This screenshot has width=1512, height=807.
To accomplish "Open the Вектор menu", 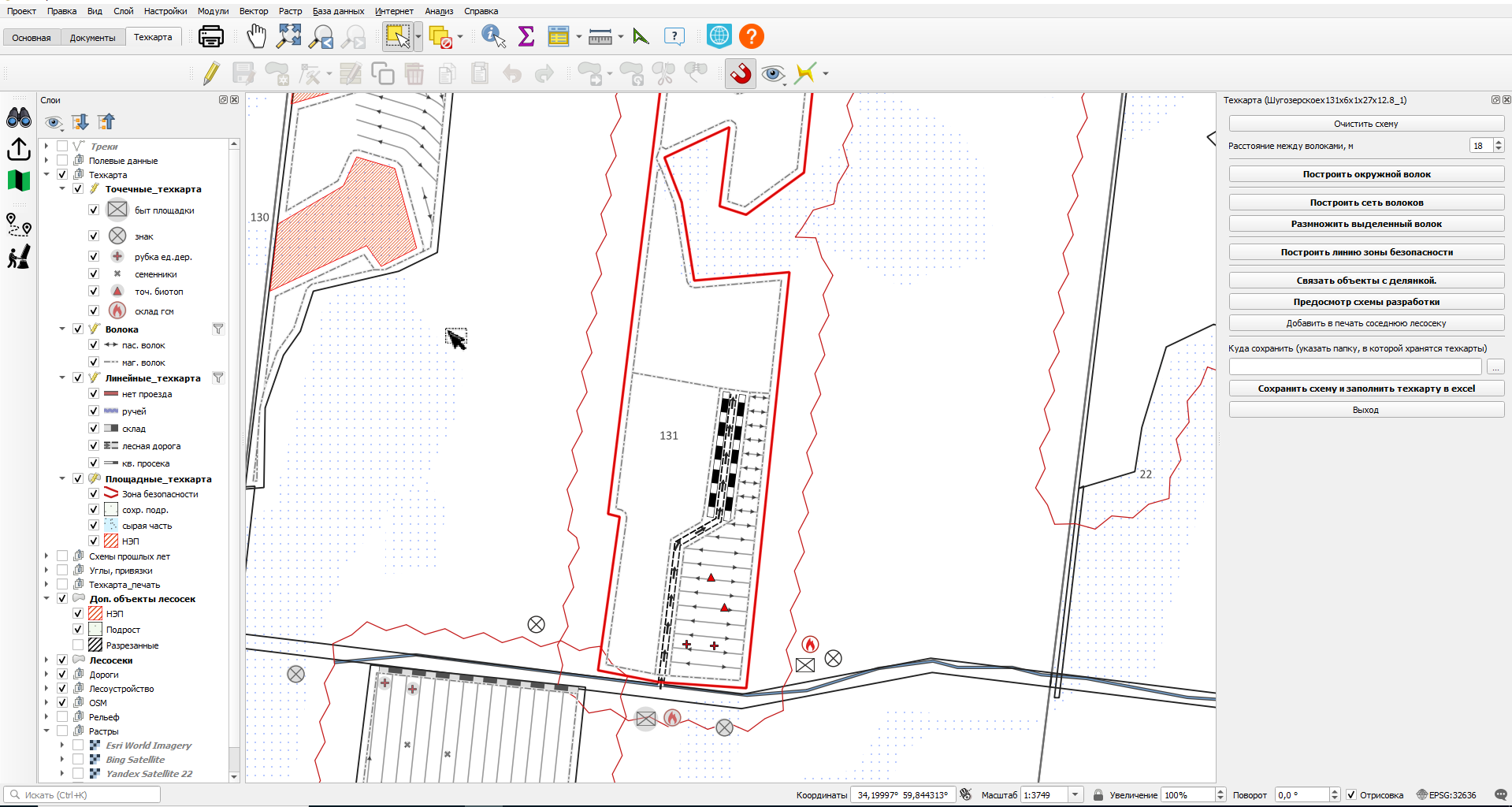I will point(254,11).
